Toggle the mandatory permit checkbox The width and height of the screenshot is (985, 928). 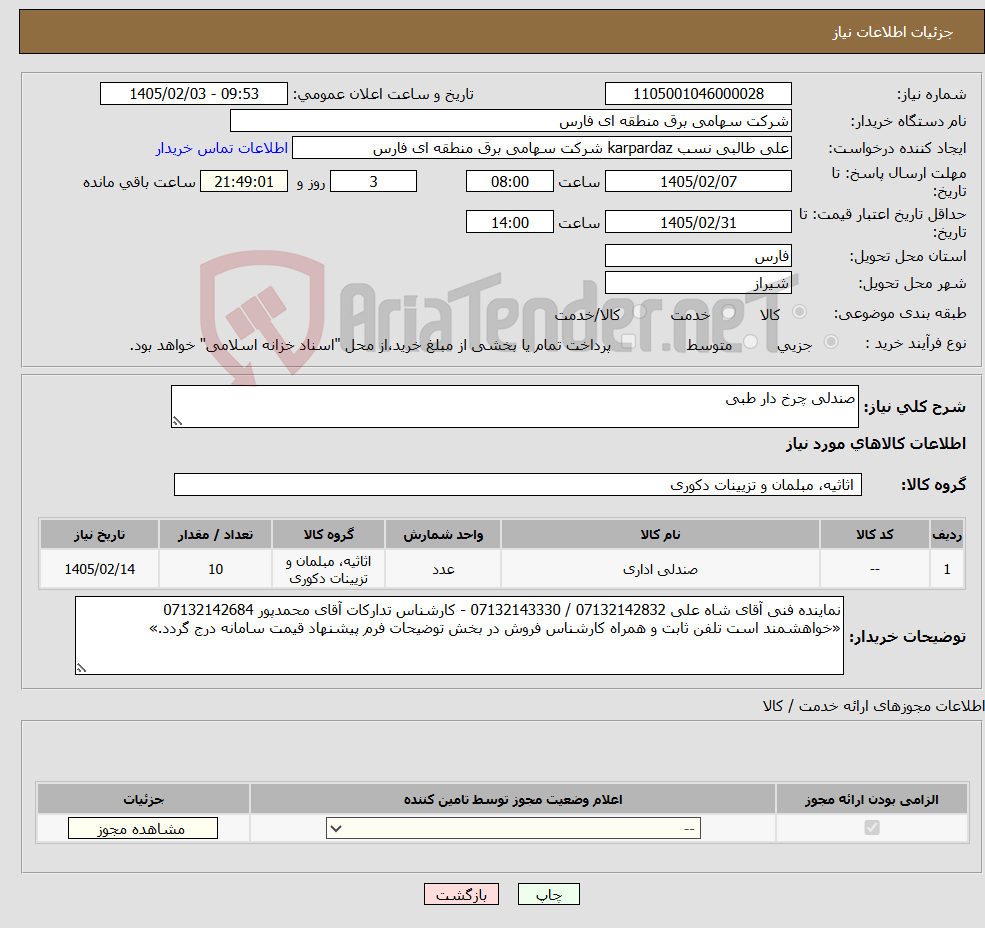[872, 827]
